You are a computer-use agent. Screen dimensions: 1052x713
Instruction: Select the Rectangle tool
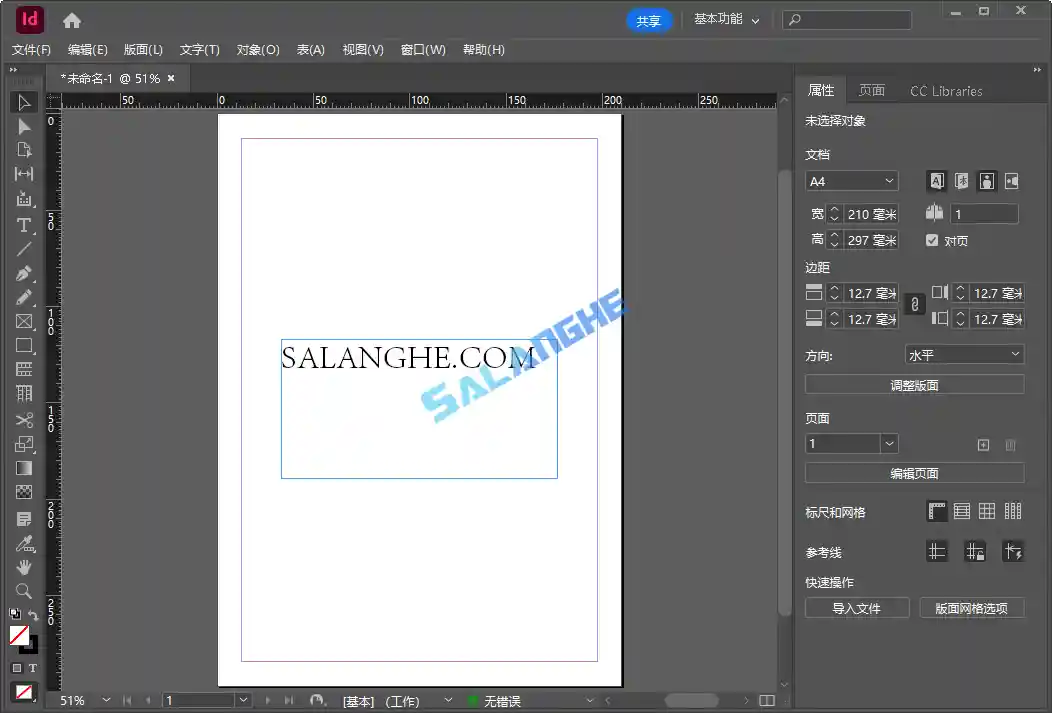click(x=24, y=345)
